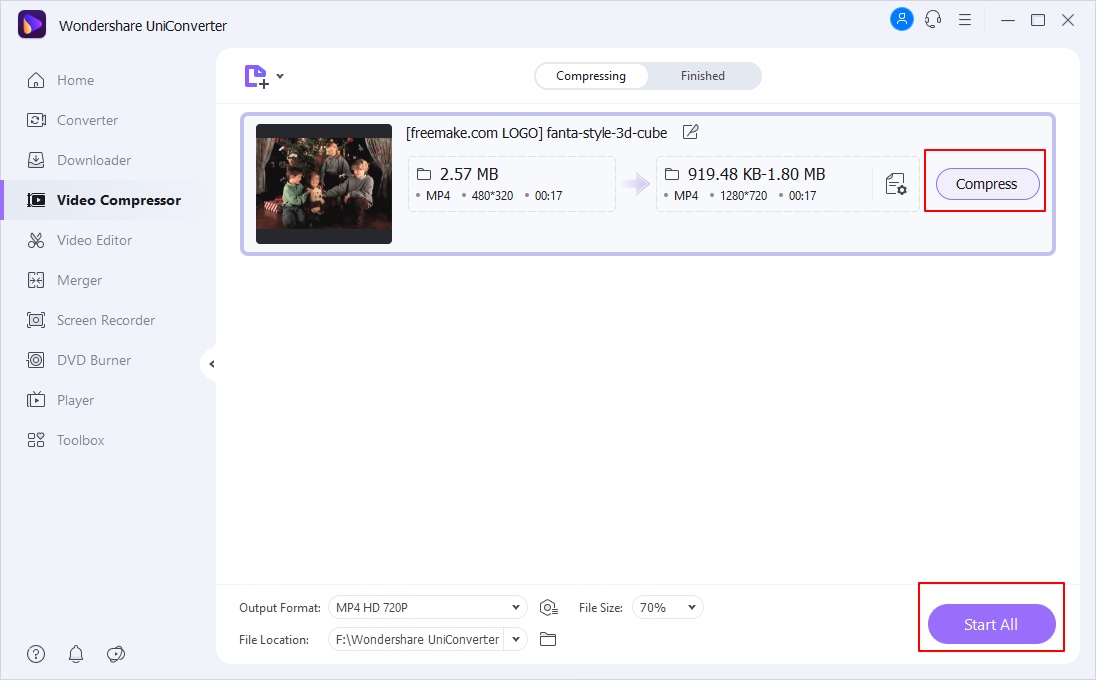Click the source resolution 480*320 text
Viewport: 1096px width, 680px height.
pos(492,196)
